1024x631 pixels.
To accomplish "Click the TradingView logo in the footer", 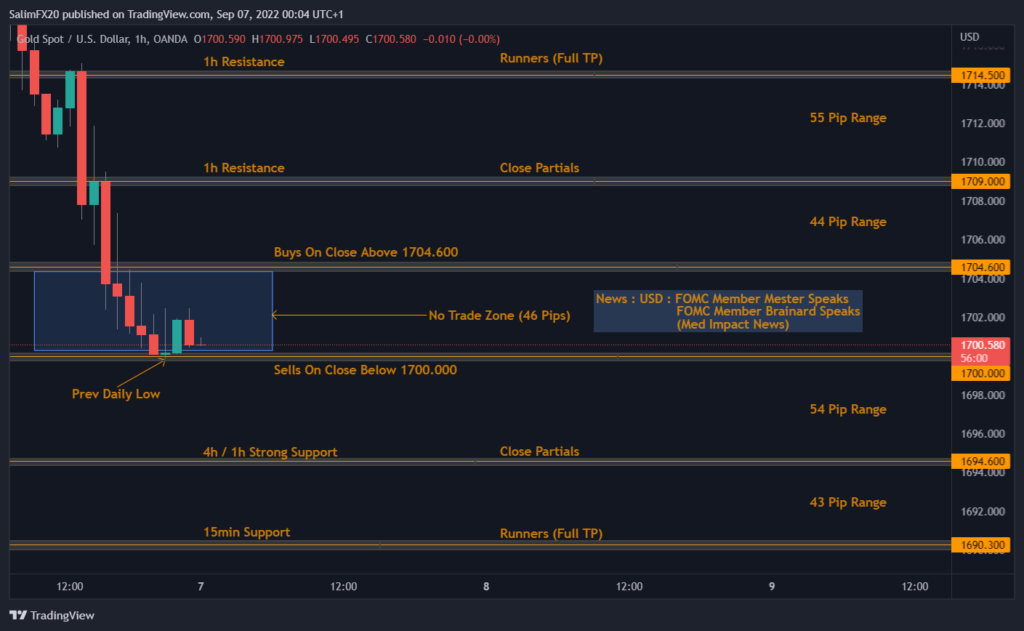I will coord(52,615).
